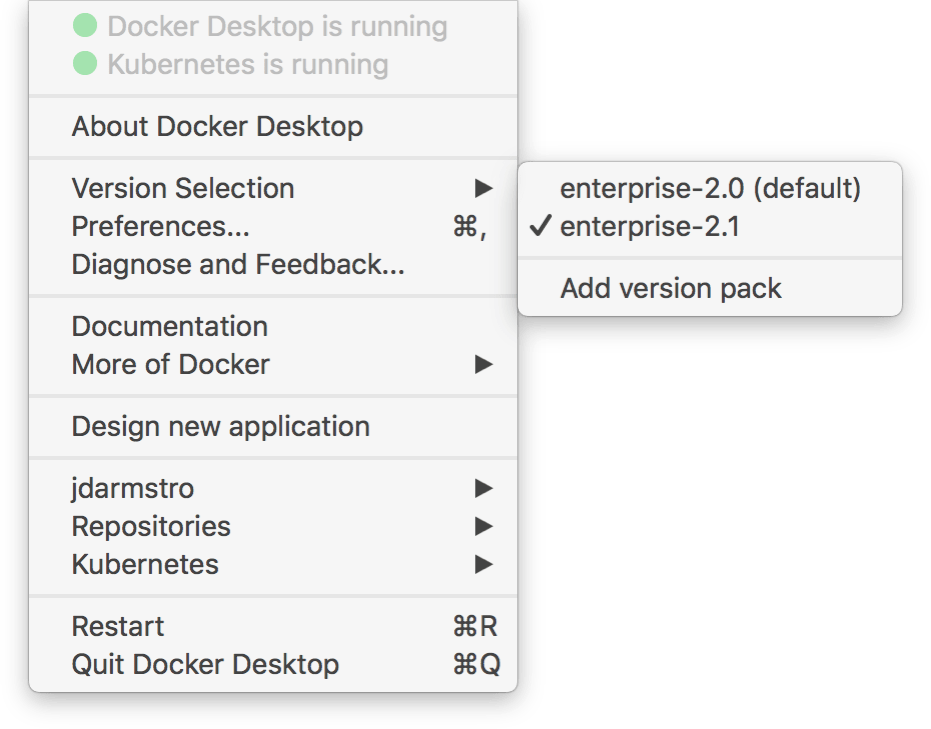931x729 pixels.
Task: Click the ⌘R shortcut beside Restart
Action: [x=475, y=626]
